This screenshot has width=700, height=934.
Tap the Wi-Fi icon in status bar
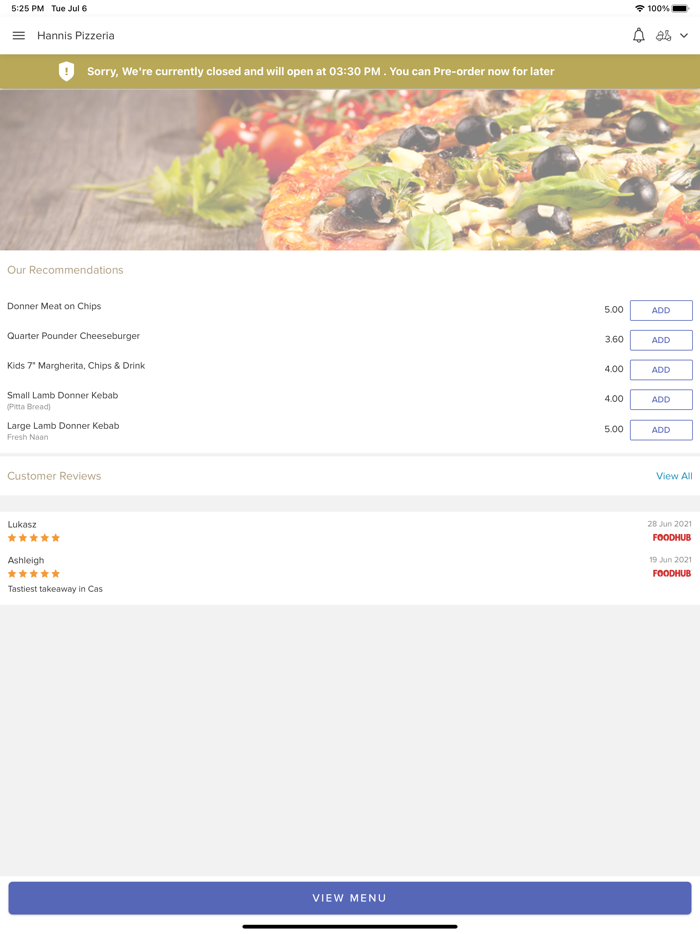639,7
